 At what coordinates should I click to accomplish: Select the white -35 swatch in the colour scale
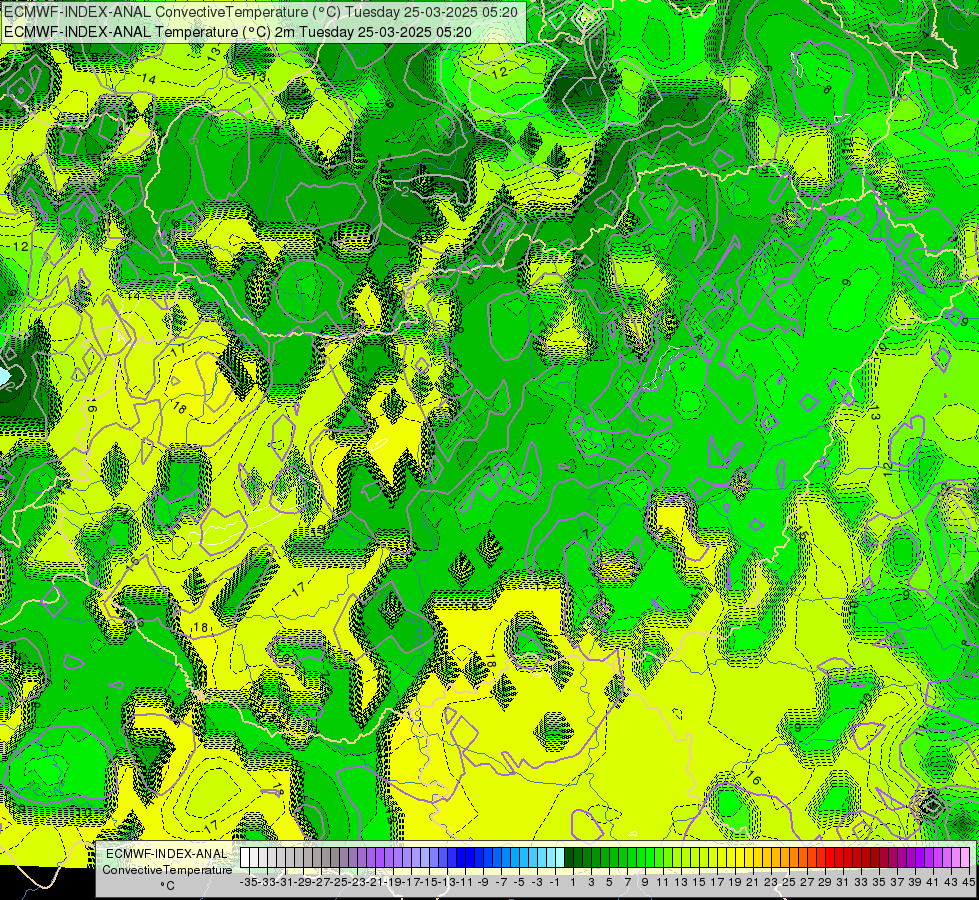point(245,857)
